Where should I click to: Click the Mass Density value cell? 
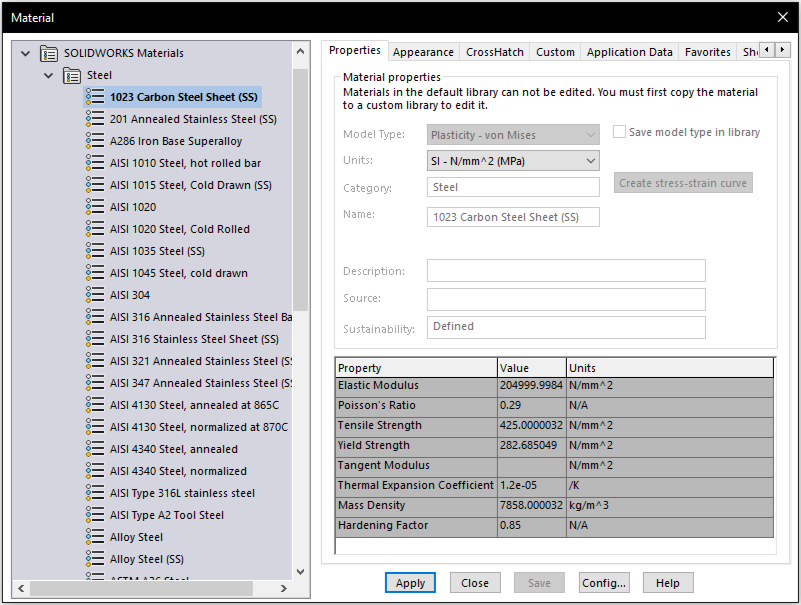(x=531, y=505)
